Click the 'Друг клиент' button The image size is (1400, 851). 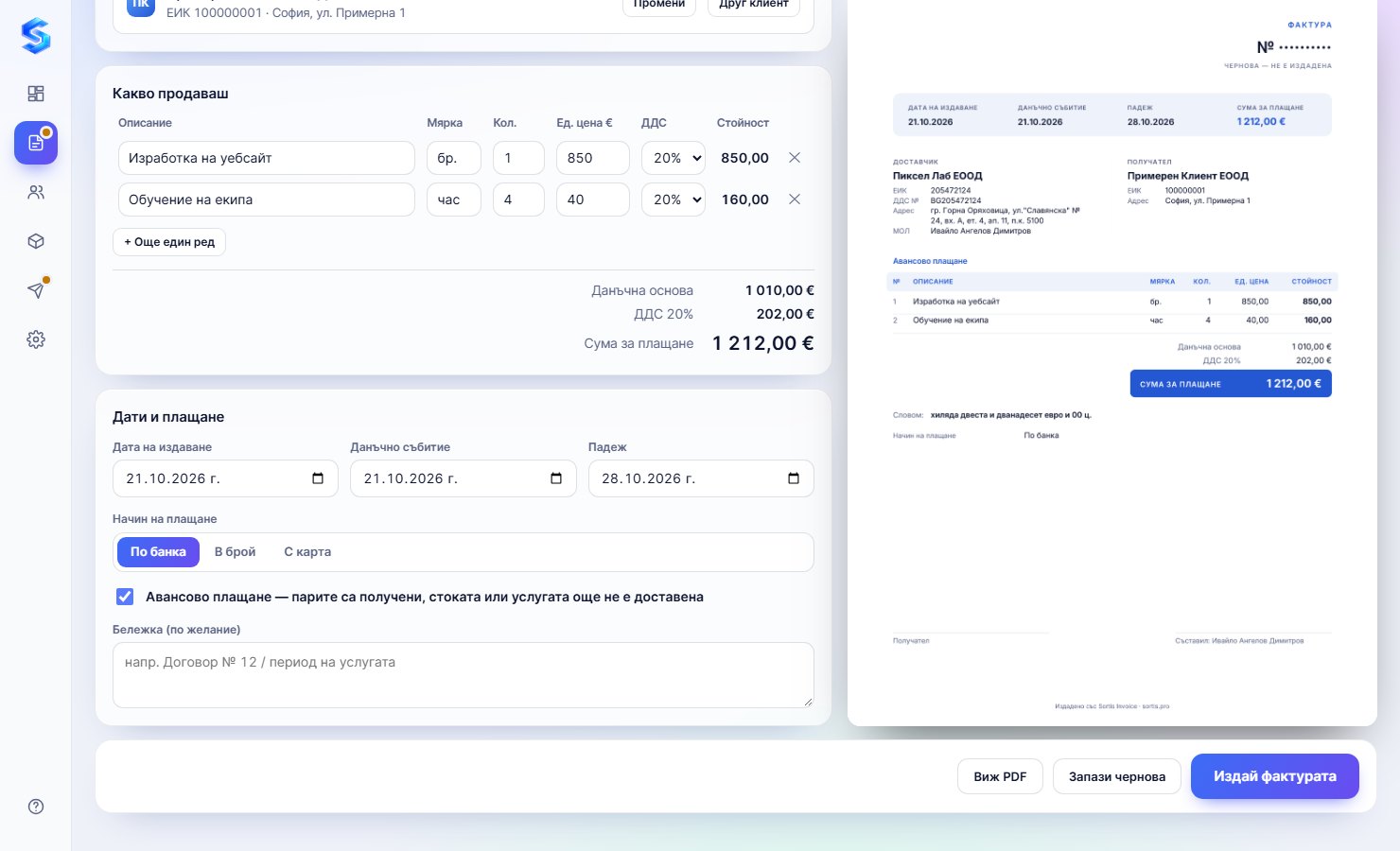click(754, 5)
